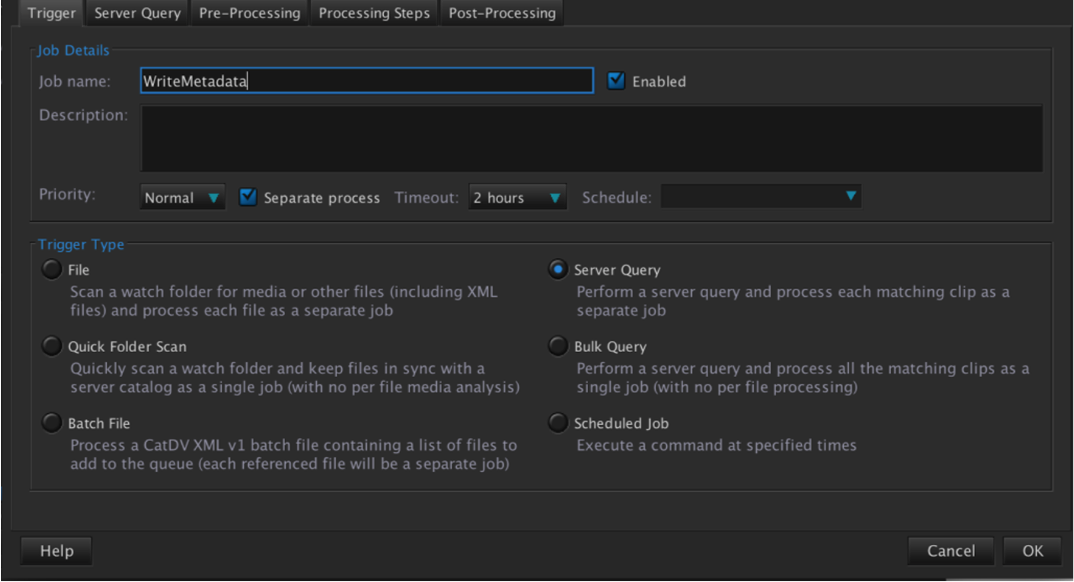The image size is (1074, 582).
Task: Choose the Quick Folder Scan option
Action: 52,346
